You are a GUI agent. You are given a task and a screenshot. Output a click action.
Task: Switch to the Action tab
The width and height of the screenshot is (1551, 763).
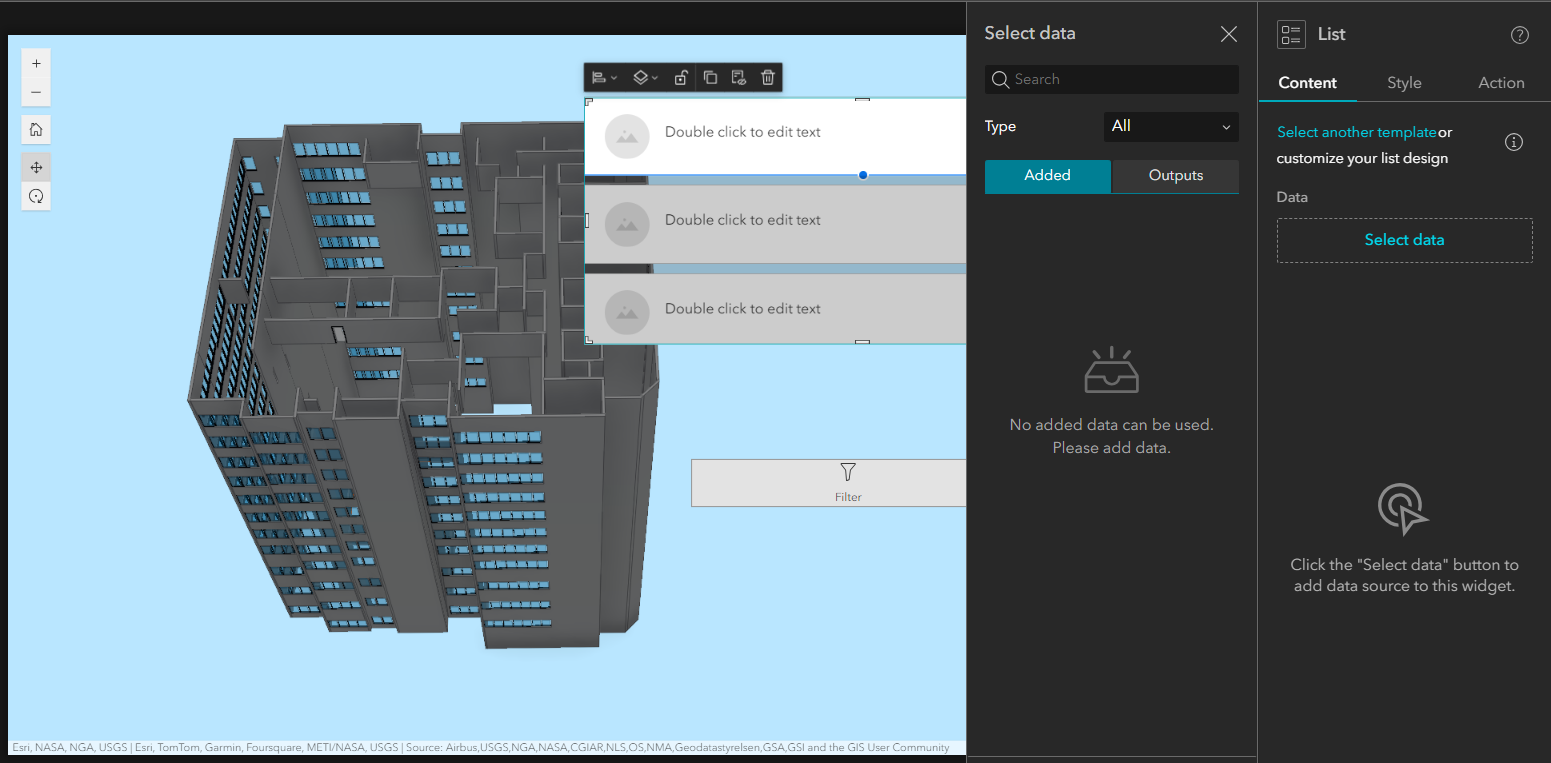click(x=1501, y=83)
